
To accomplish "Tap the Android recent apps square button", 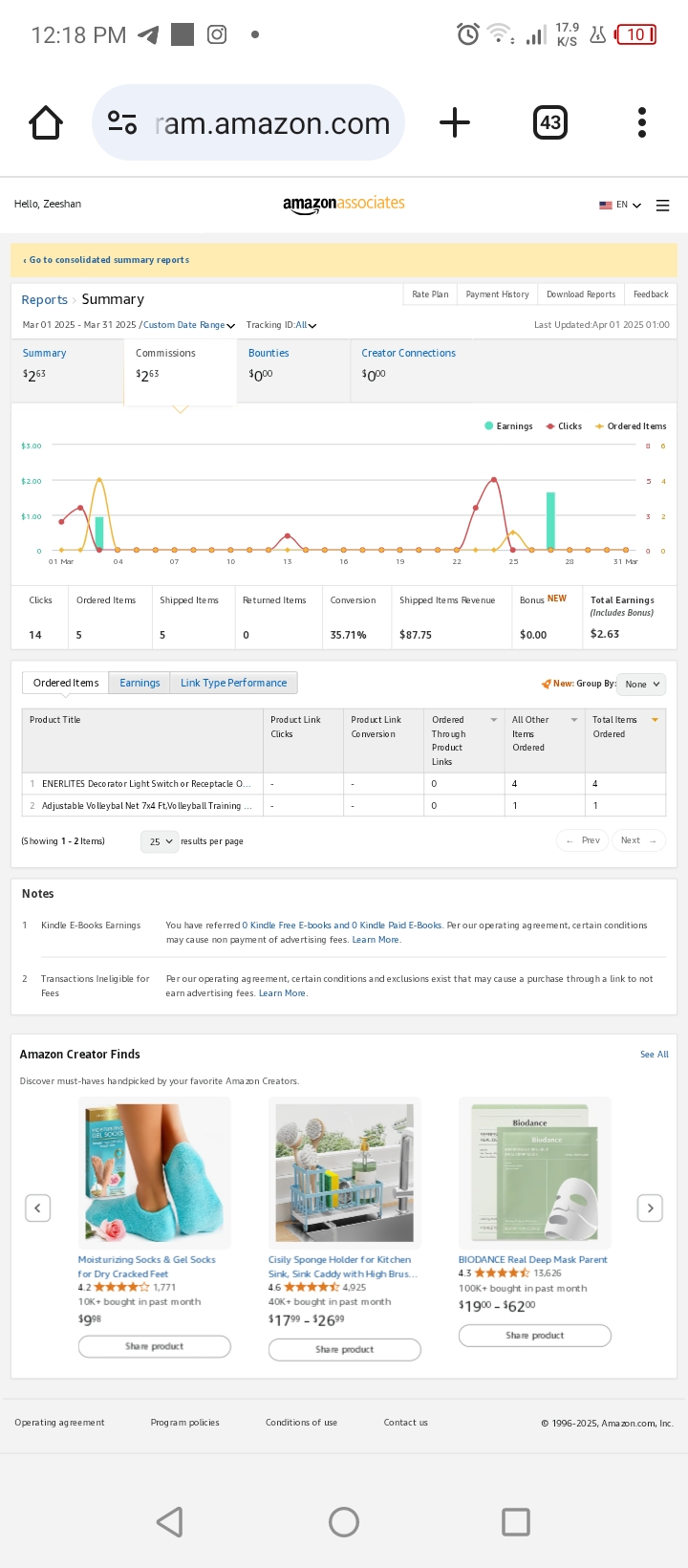I will 516,1522.
